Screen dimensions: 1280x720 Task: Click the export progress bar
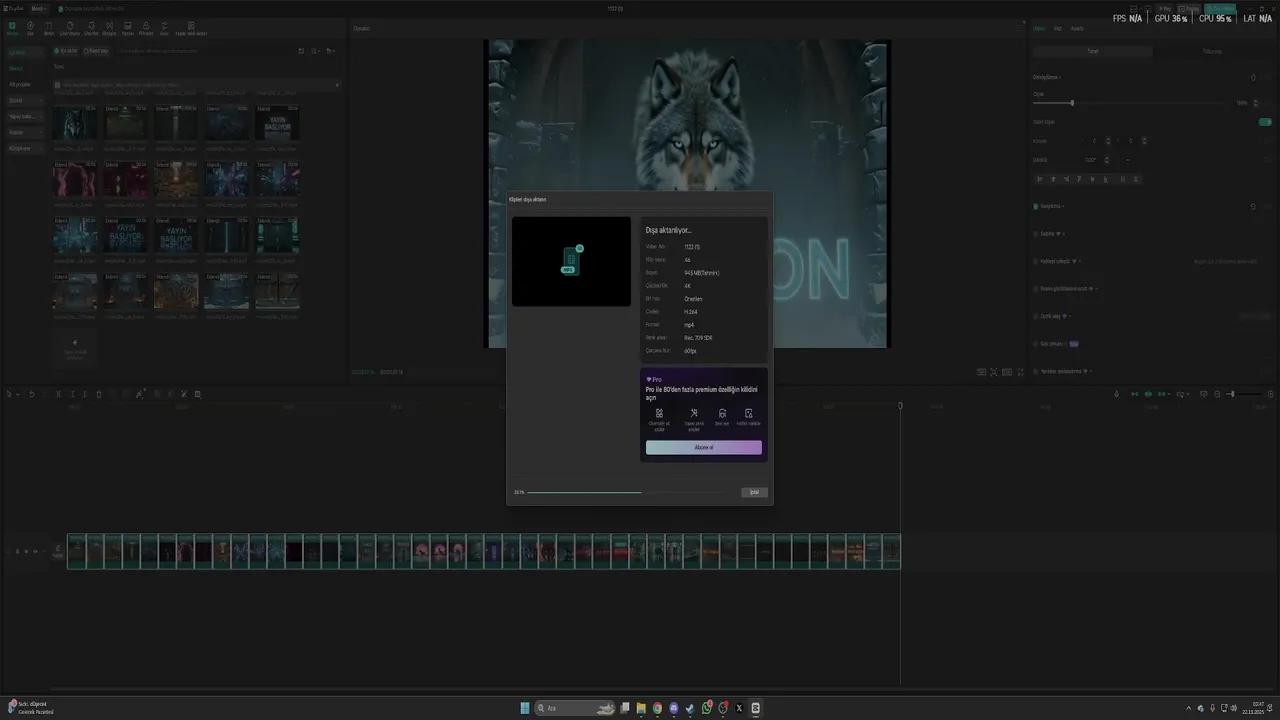click(626, 492)
